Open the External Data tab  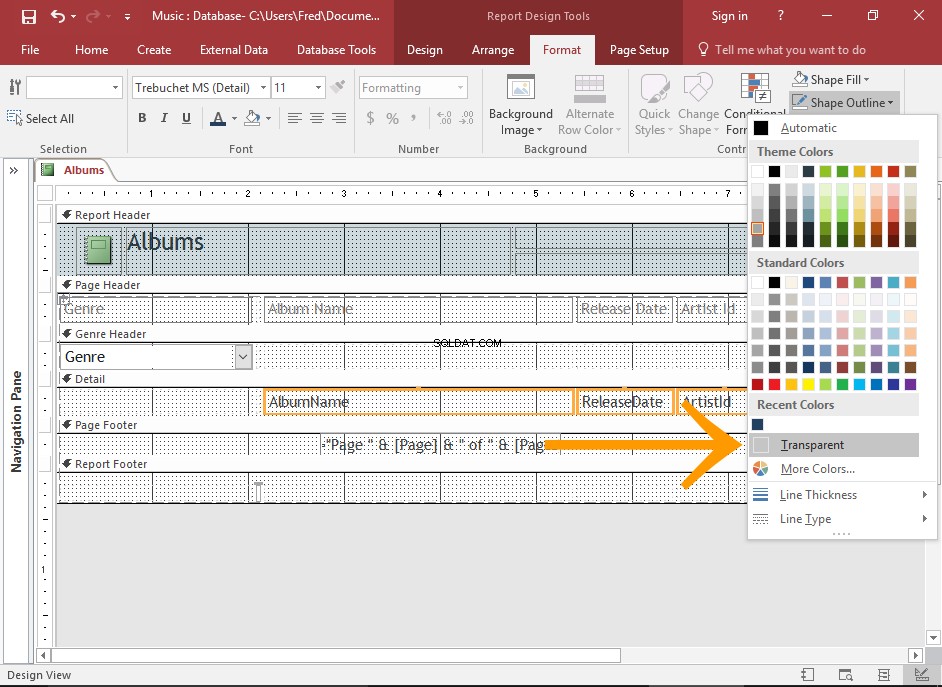(x=234, y=50)
